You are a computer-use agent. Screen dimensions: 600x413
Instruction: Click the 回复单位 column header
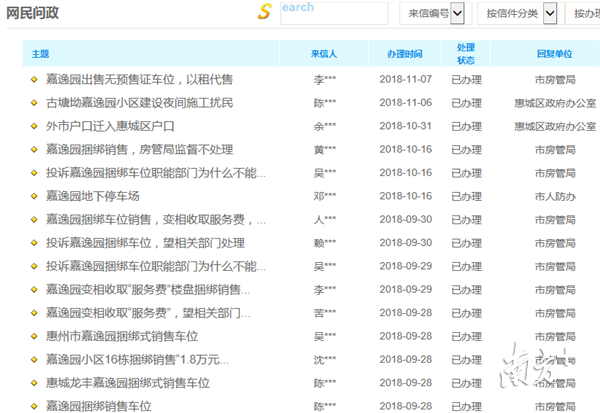click(554, 53)
